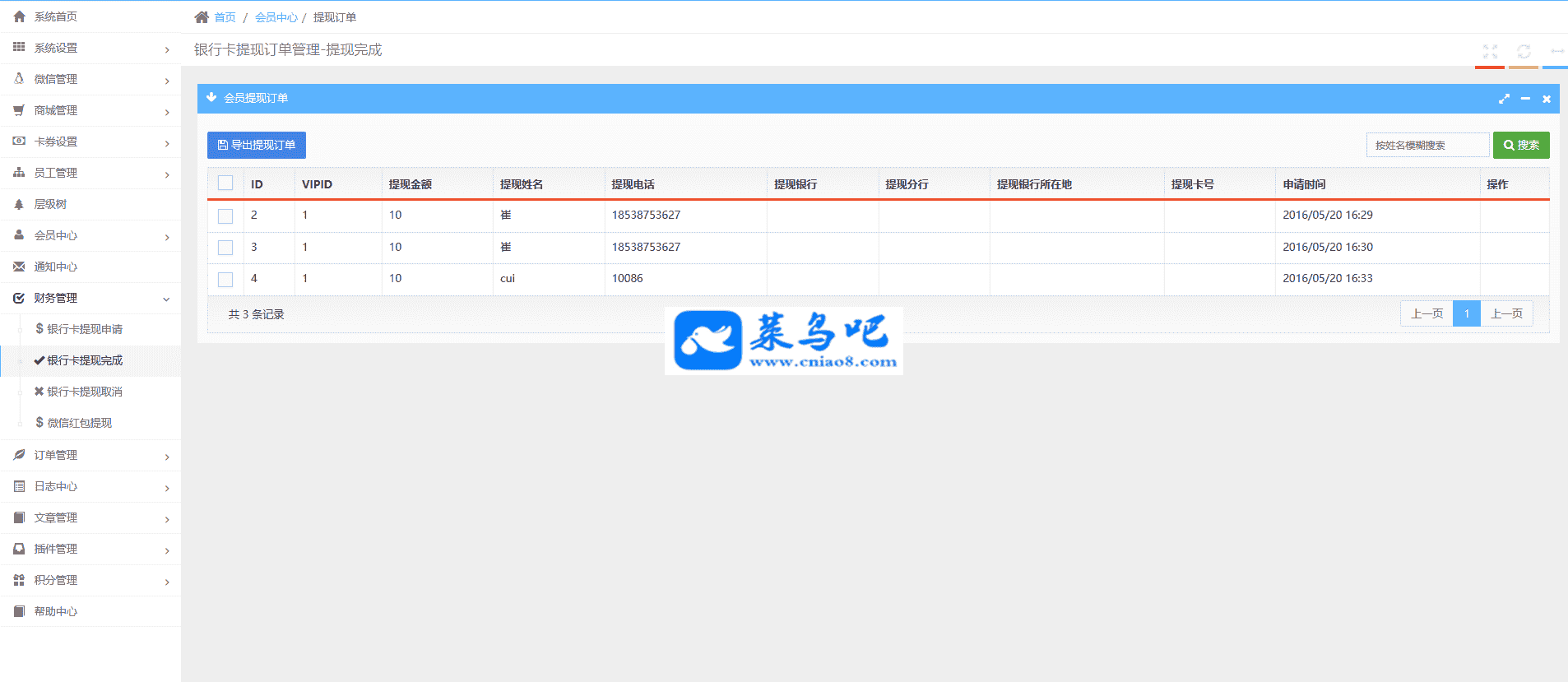Expand the panel using the enlarge icon
This screenshot has height=682, width=1568.
[x=1504, y=99]
